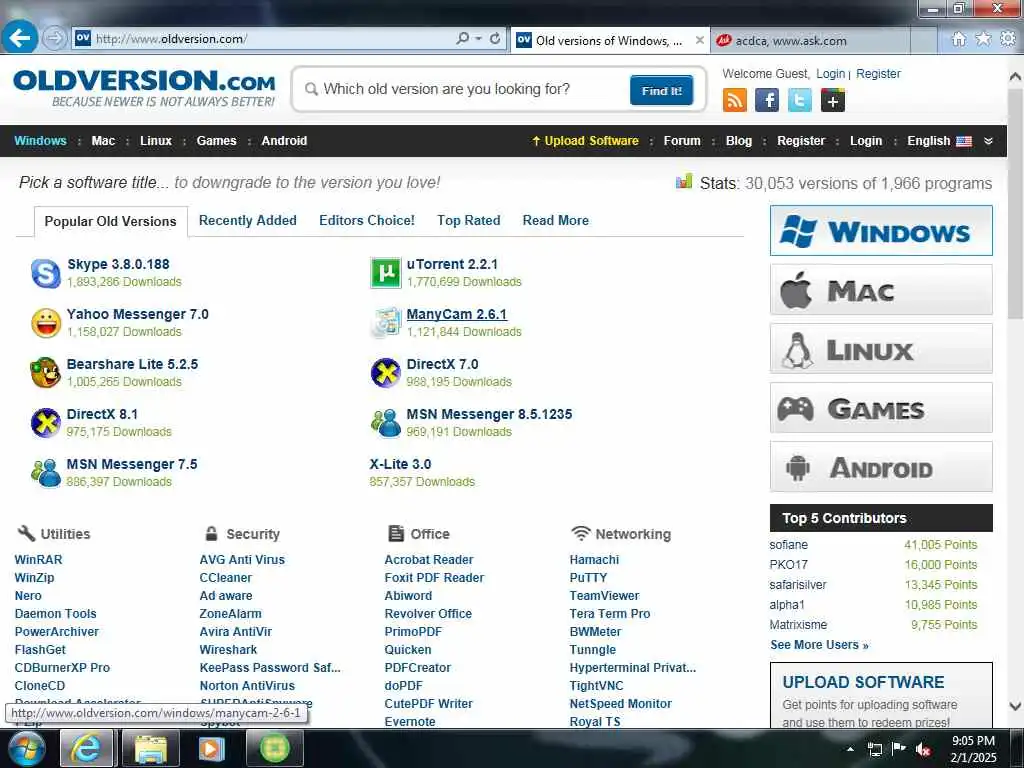Click the uTorrent green icon
The width and height of the screenshot is (1024, 768).
tap(385, 273)
